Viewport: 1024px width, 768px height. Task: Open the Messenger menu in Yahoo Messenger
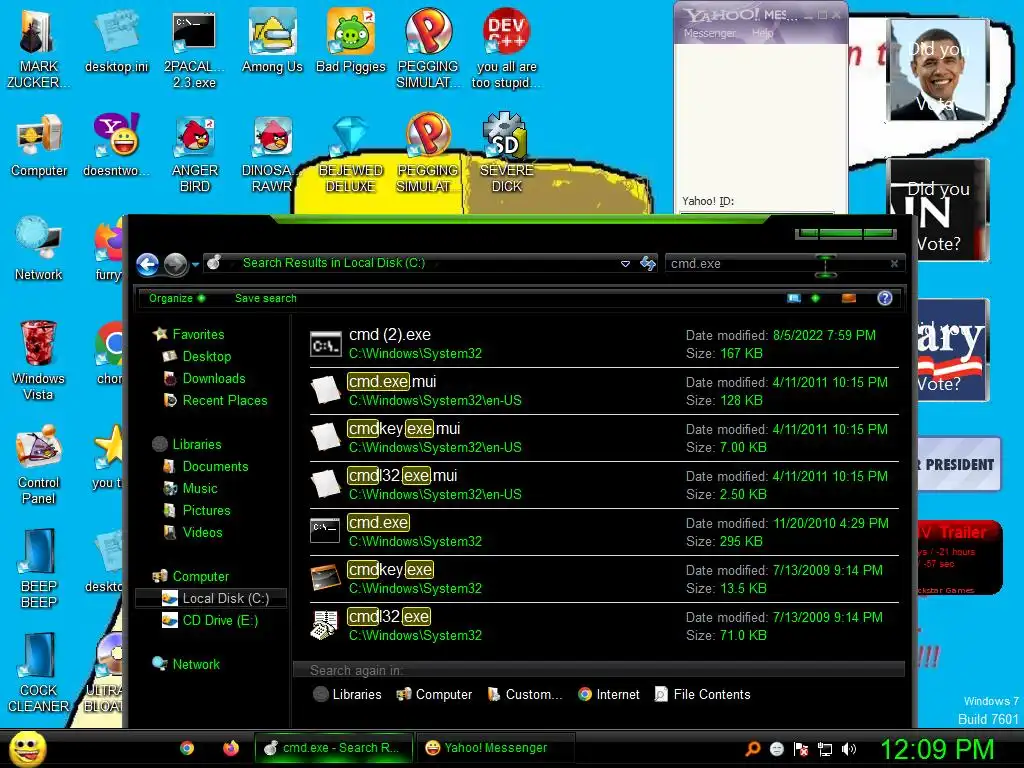709,33
